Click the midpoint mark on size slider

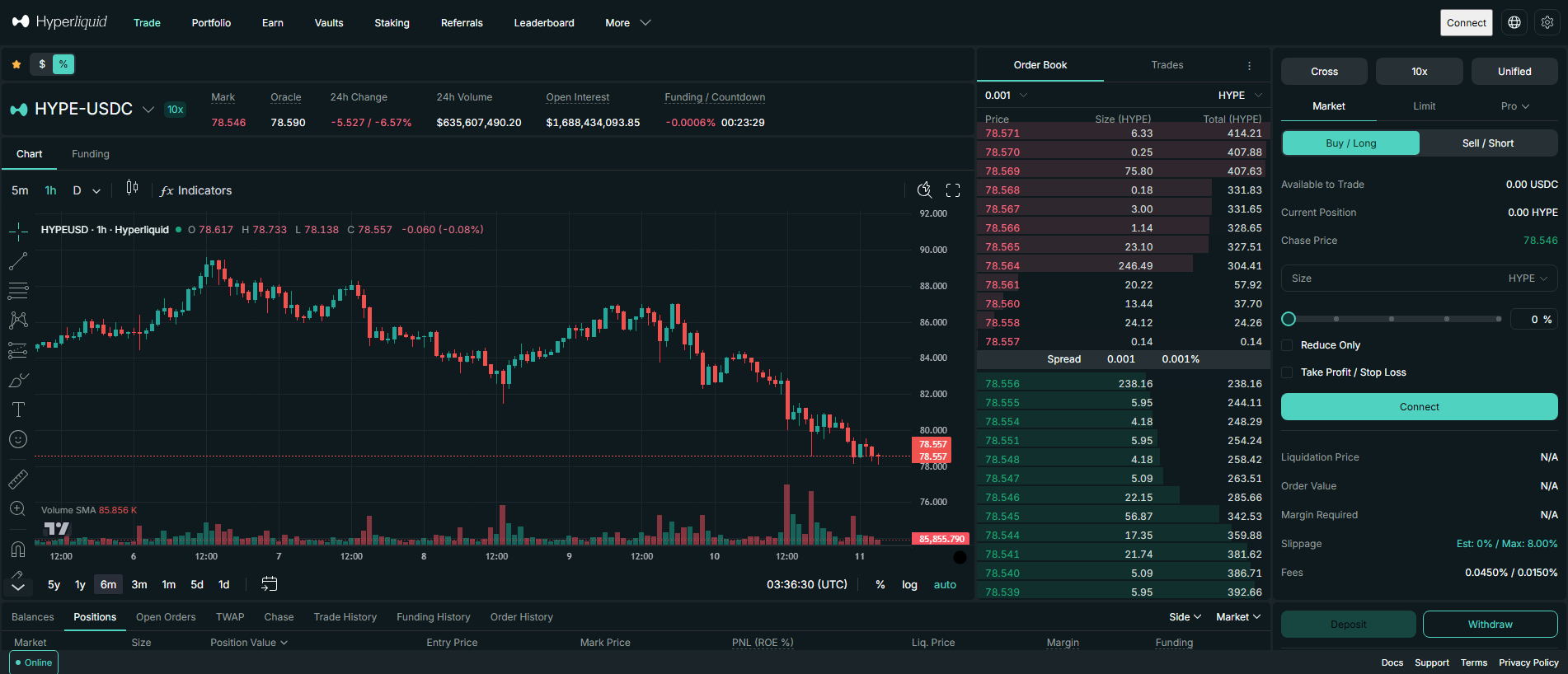coord(1392,319)
